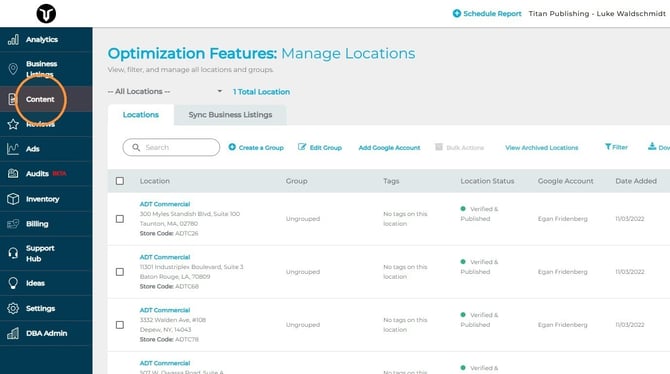Click Ungrouped in the Taunton, MA row
This screenshot has width=670, height=374.
(x=303, y=218)
